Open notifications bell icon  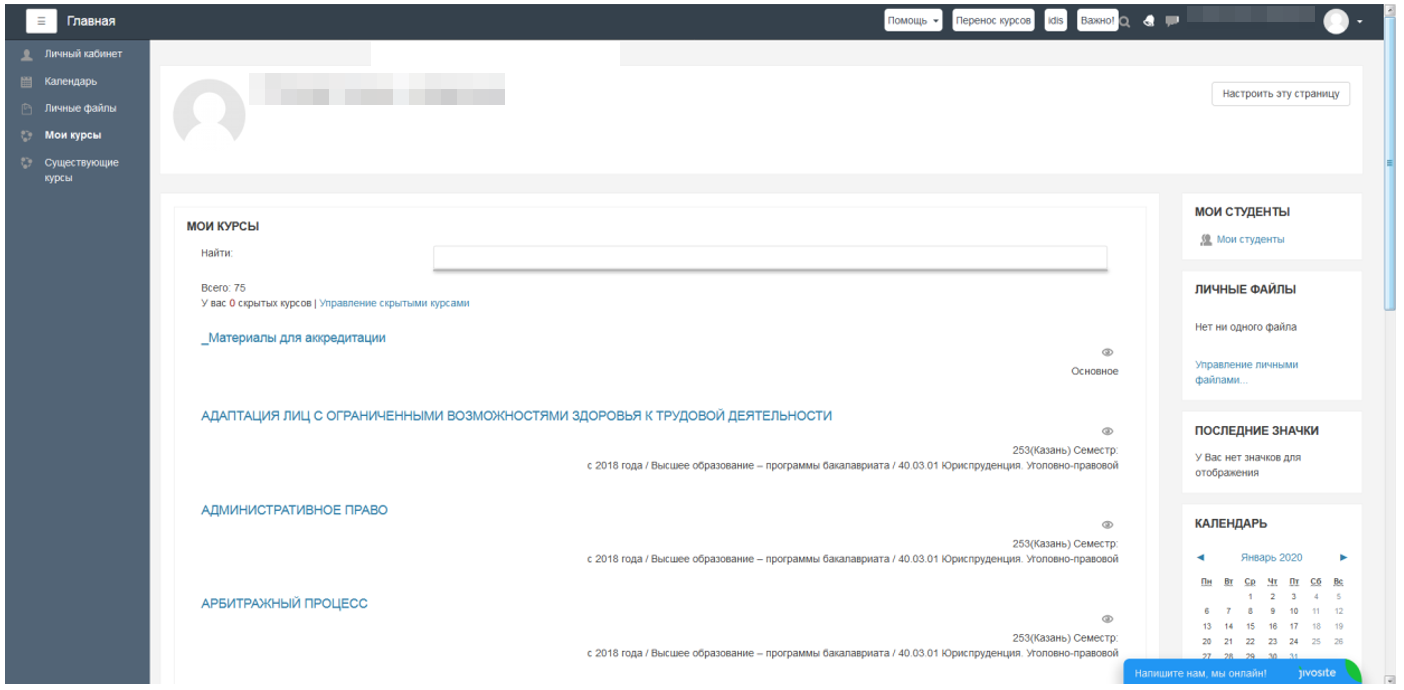click(1150, 21)
